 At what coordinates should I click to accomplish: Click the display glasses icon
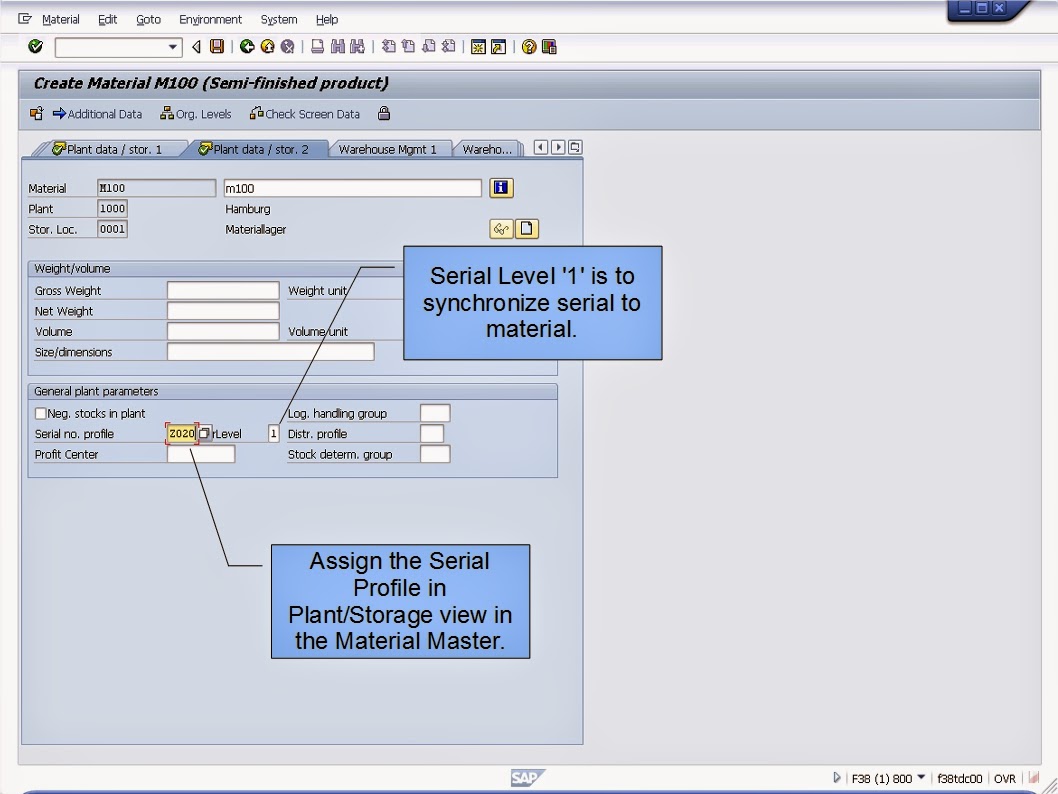503,228
